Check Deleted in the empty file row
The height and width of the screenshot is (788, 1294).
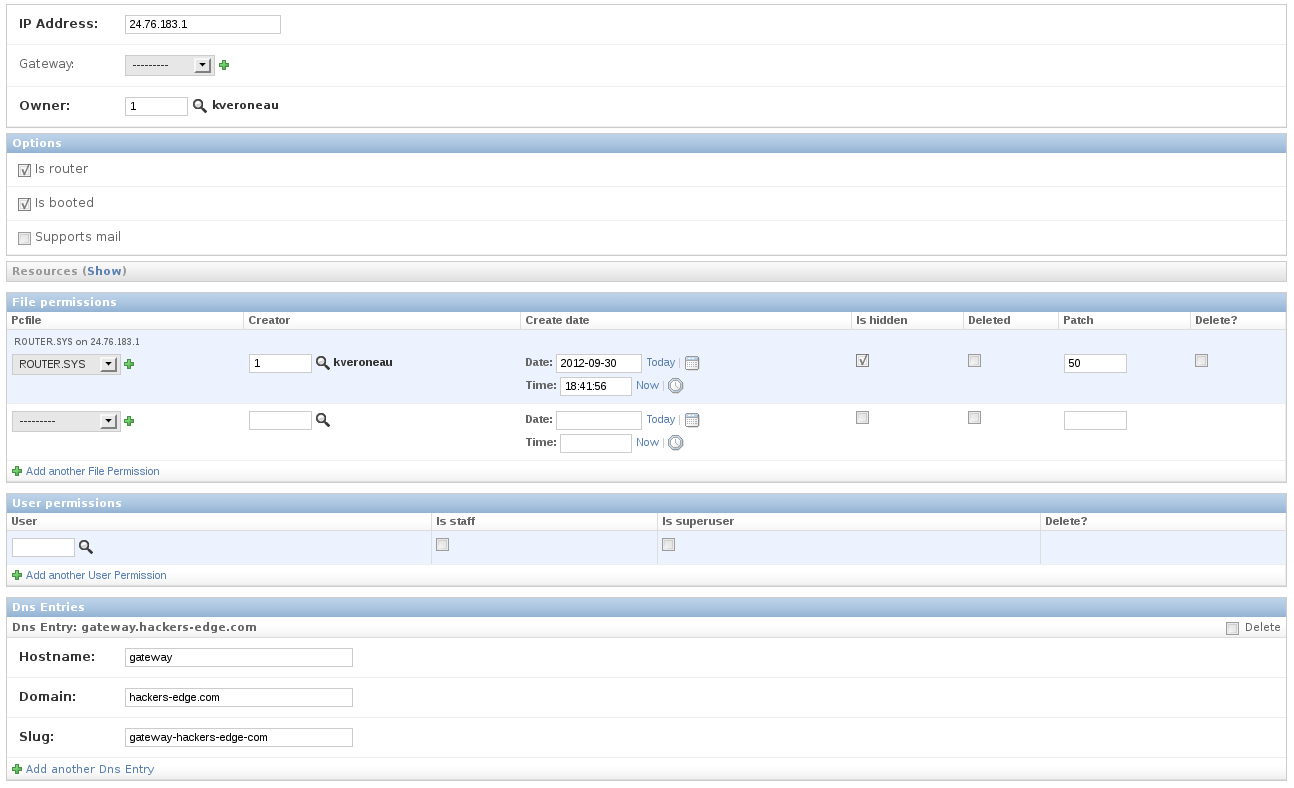[x=974, y=418]
